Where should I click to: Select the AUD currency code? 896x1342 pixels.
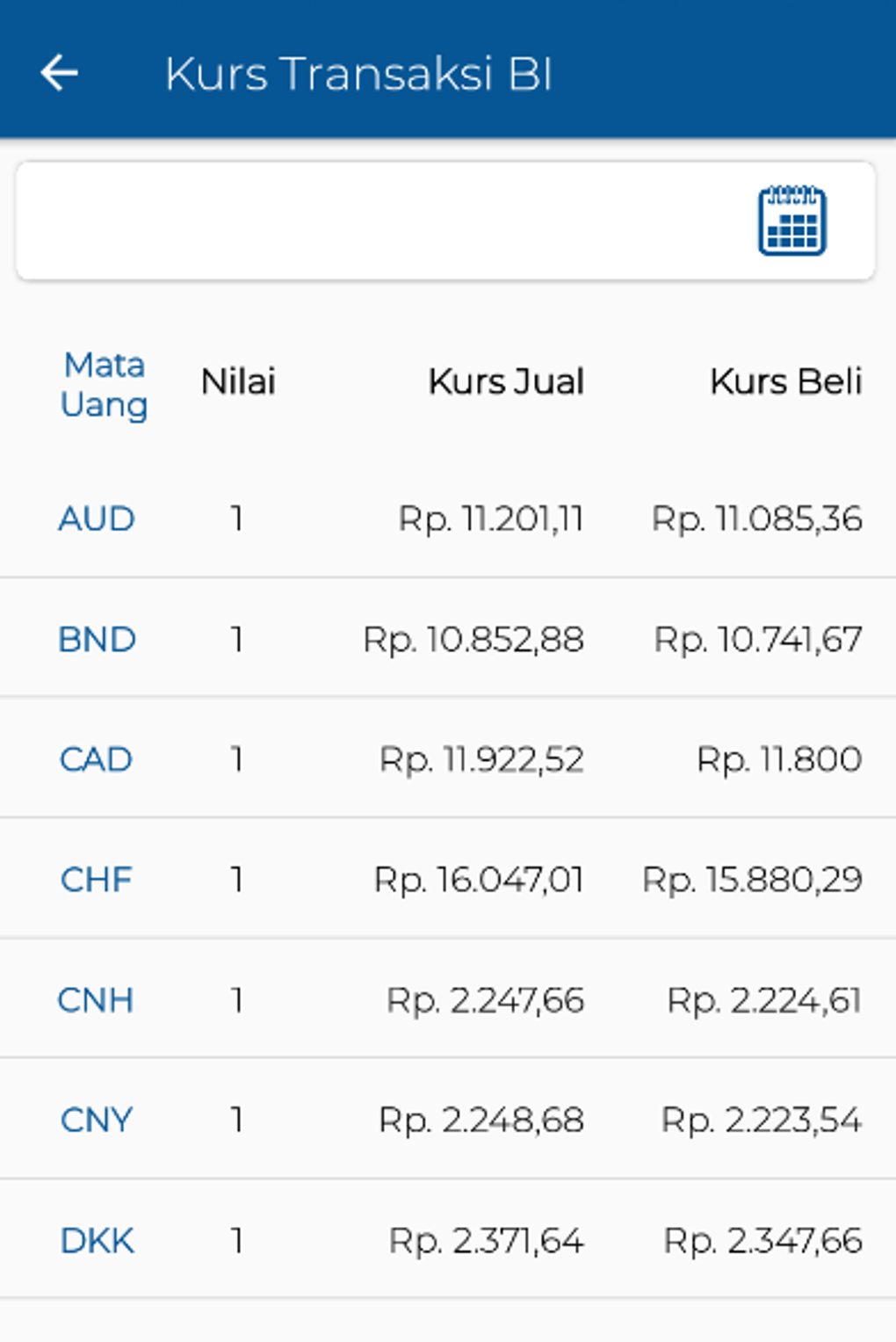pyautogui.click(x=97, y=519)
